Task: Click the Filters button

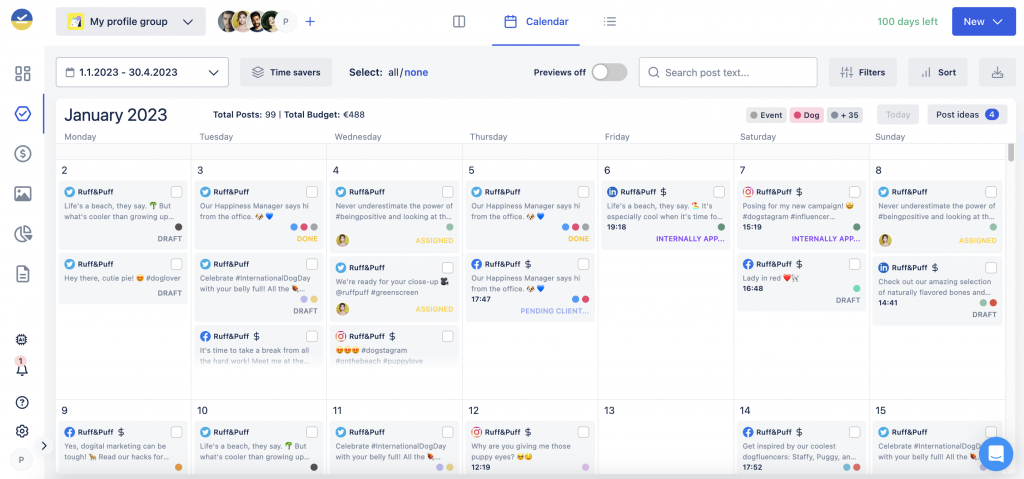Action: (x=862, y=72)
